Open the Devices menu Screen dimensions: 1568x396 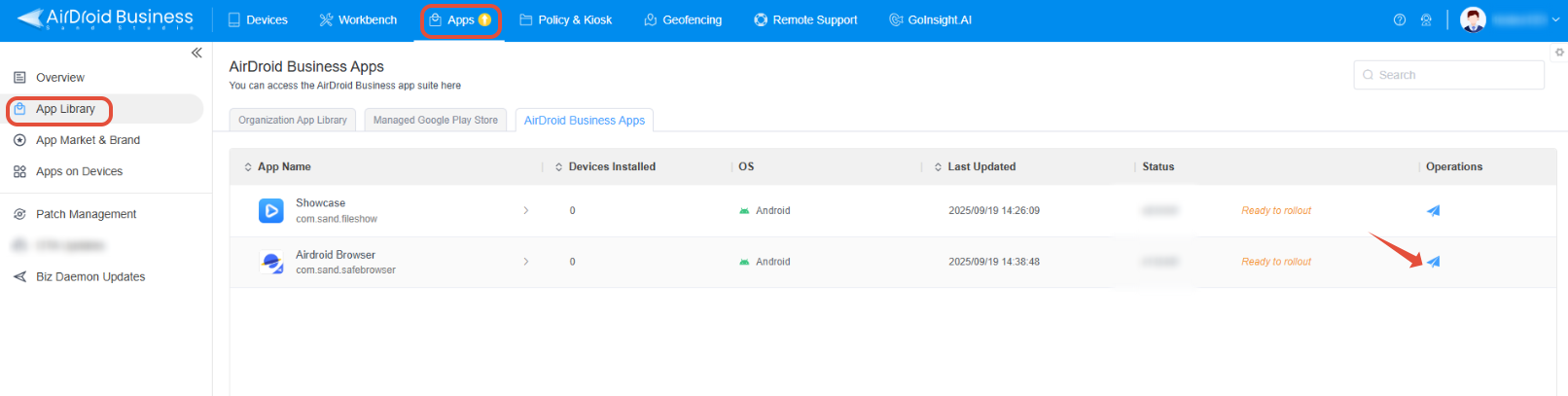[258, 19]
